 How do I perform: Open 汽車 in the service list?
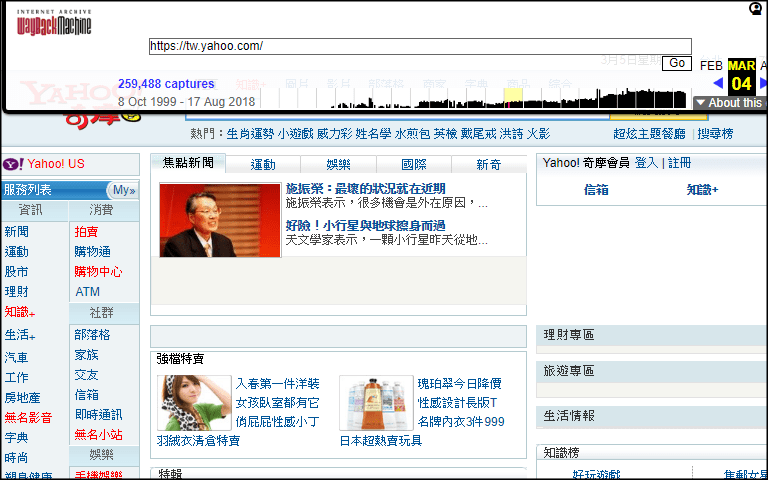pos(17,358)
